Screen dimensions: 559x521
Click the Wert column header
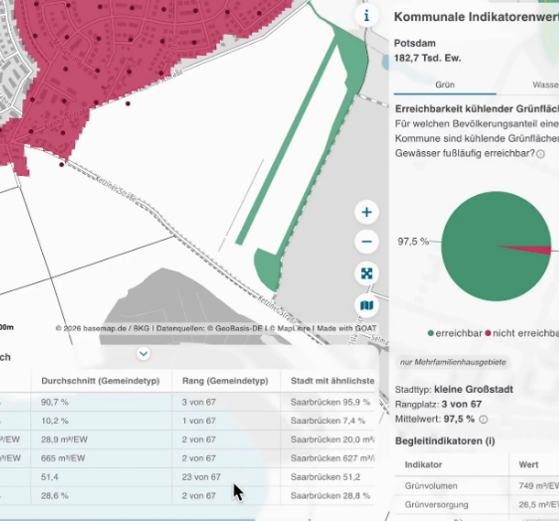(528, 465)
